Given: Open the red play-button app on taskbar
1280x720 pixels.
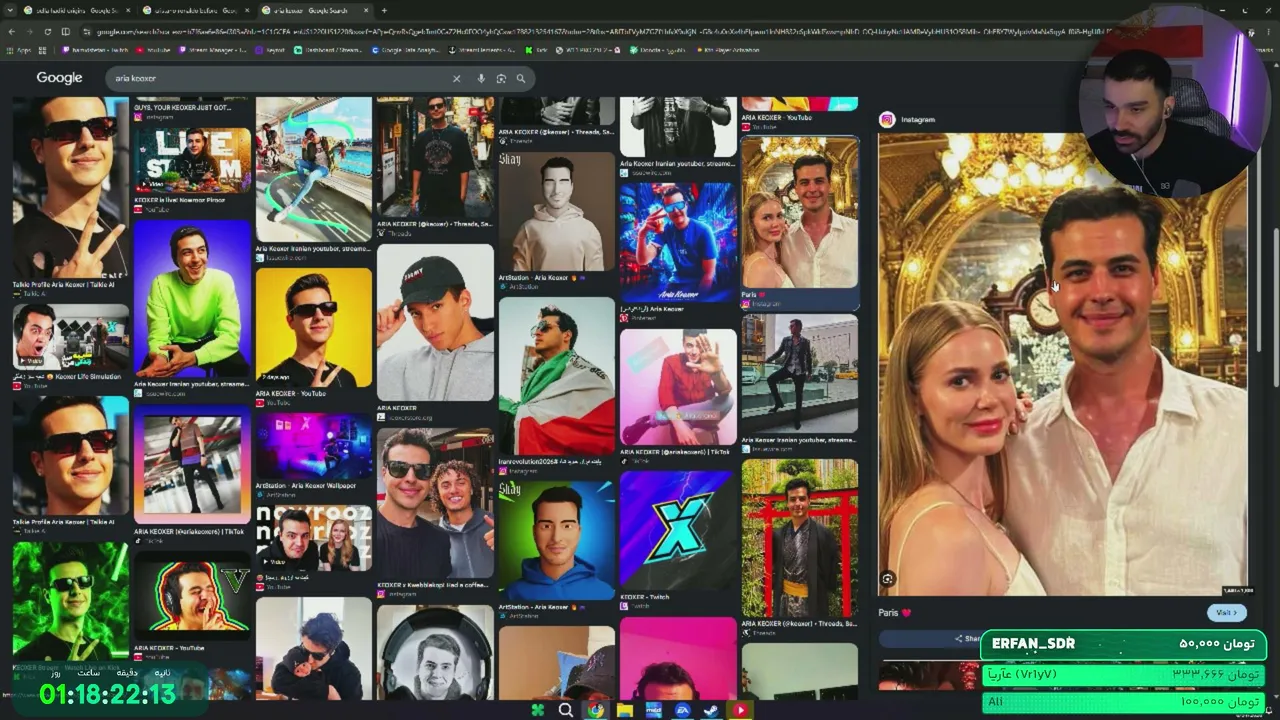Looking at the screenshot, I should (x=741, y=710).
